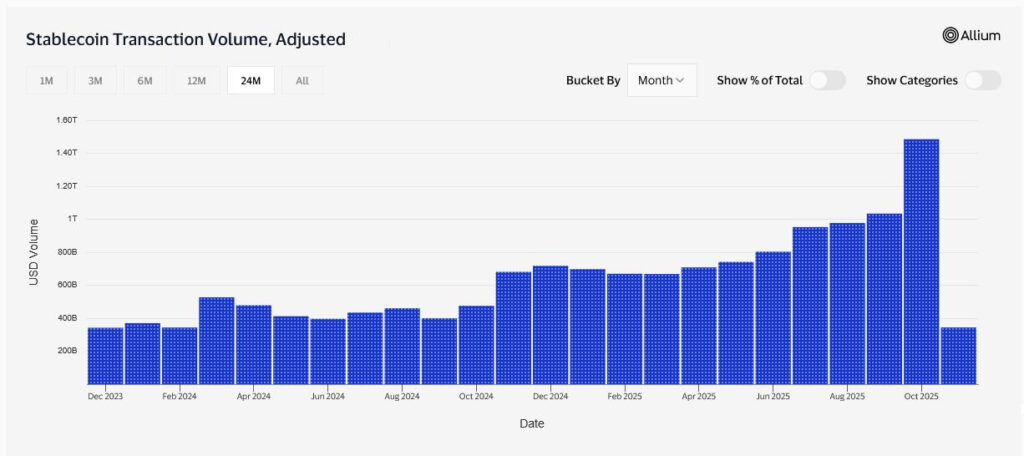Viewport: 1024px width, 456px height.
Task: Select the last bar after Oct 2025
Action: coord(958,355)
